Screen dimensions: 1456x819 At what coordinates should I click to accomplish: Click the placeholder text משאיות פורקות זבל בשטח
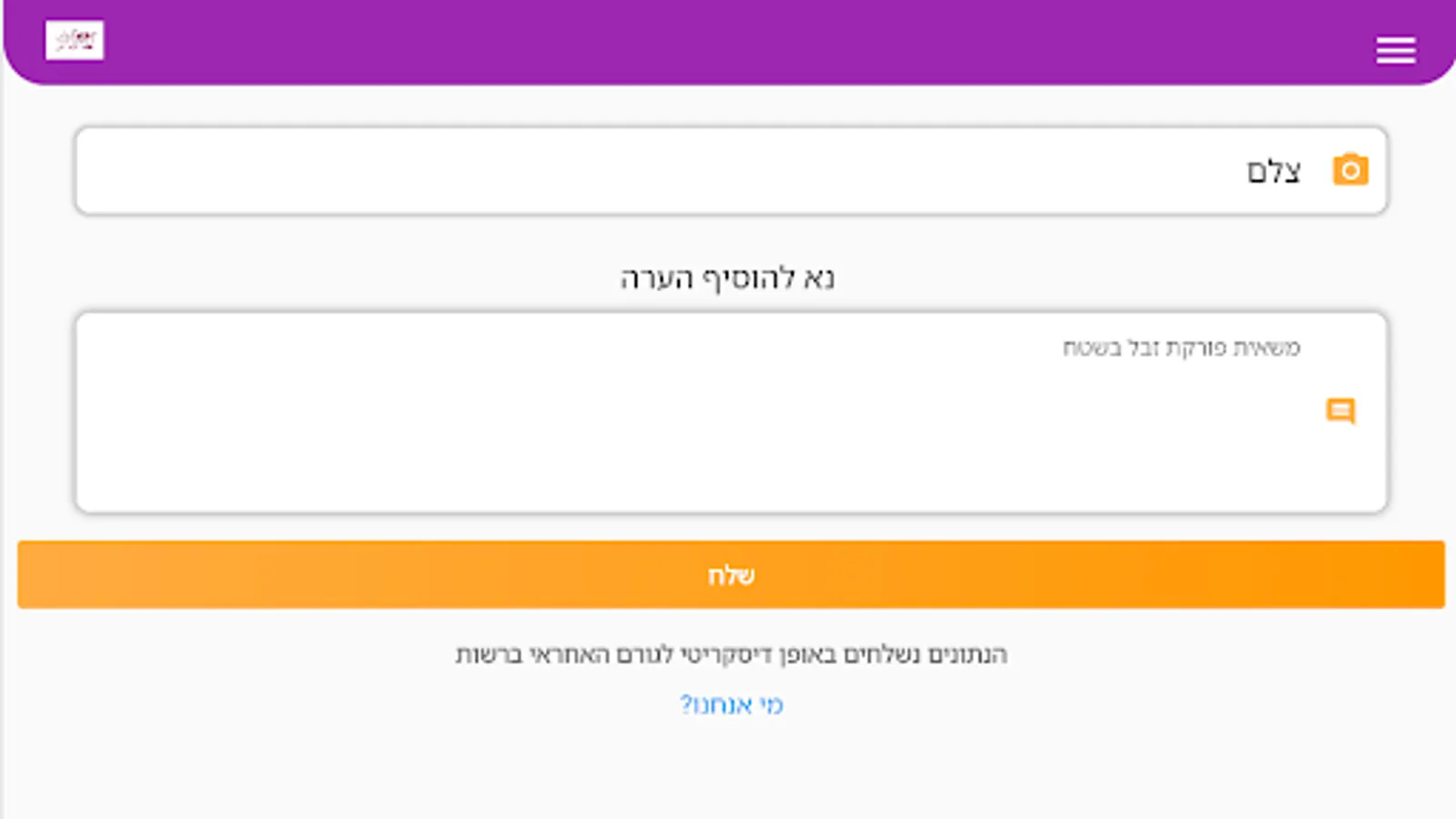(1181, 348)
